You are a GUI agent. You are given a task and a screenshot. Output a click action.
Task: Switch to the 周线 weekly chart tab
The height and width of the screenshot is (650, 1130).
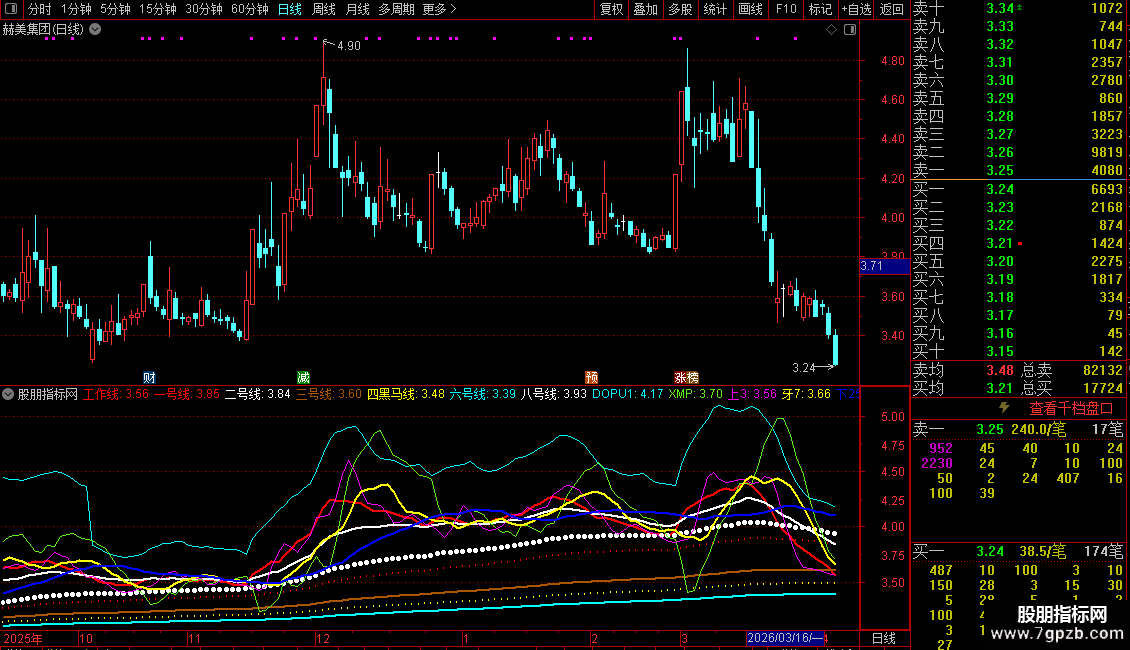point(324,10)
